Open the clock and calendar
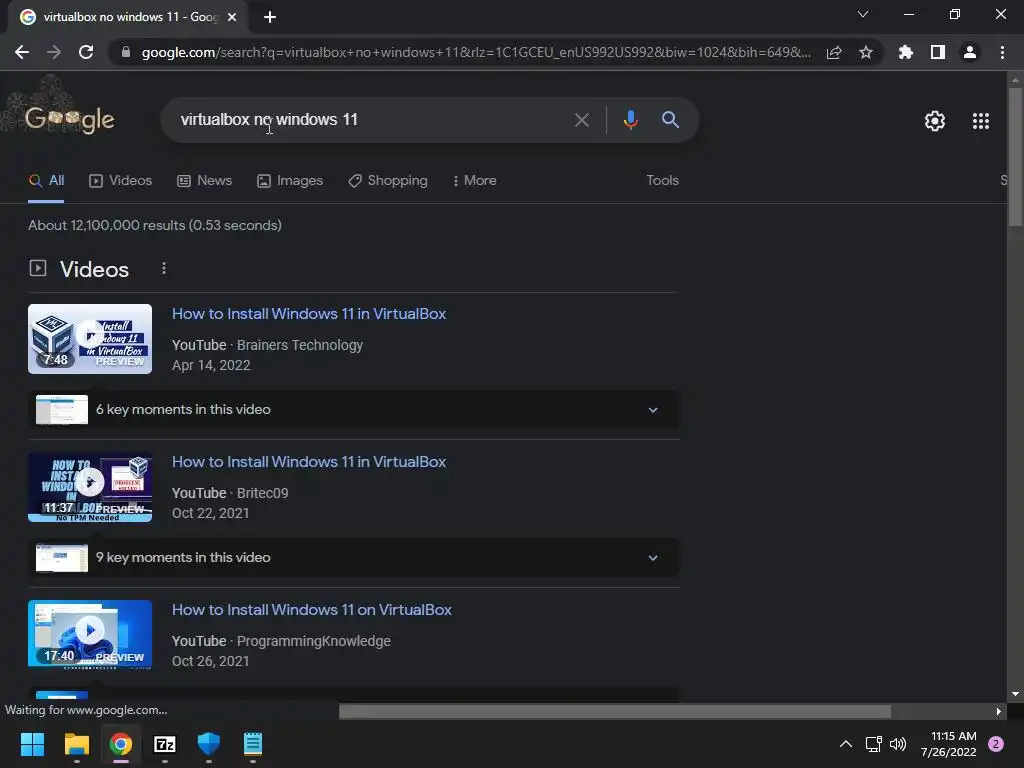1024x768 pixels. tap(949, 744)
